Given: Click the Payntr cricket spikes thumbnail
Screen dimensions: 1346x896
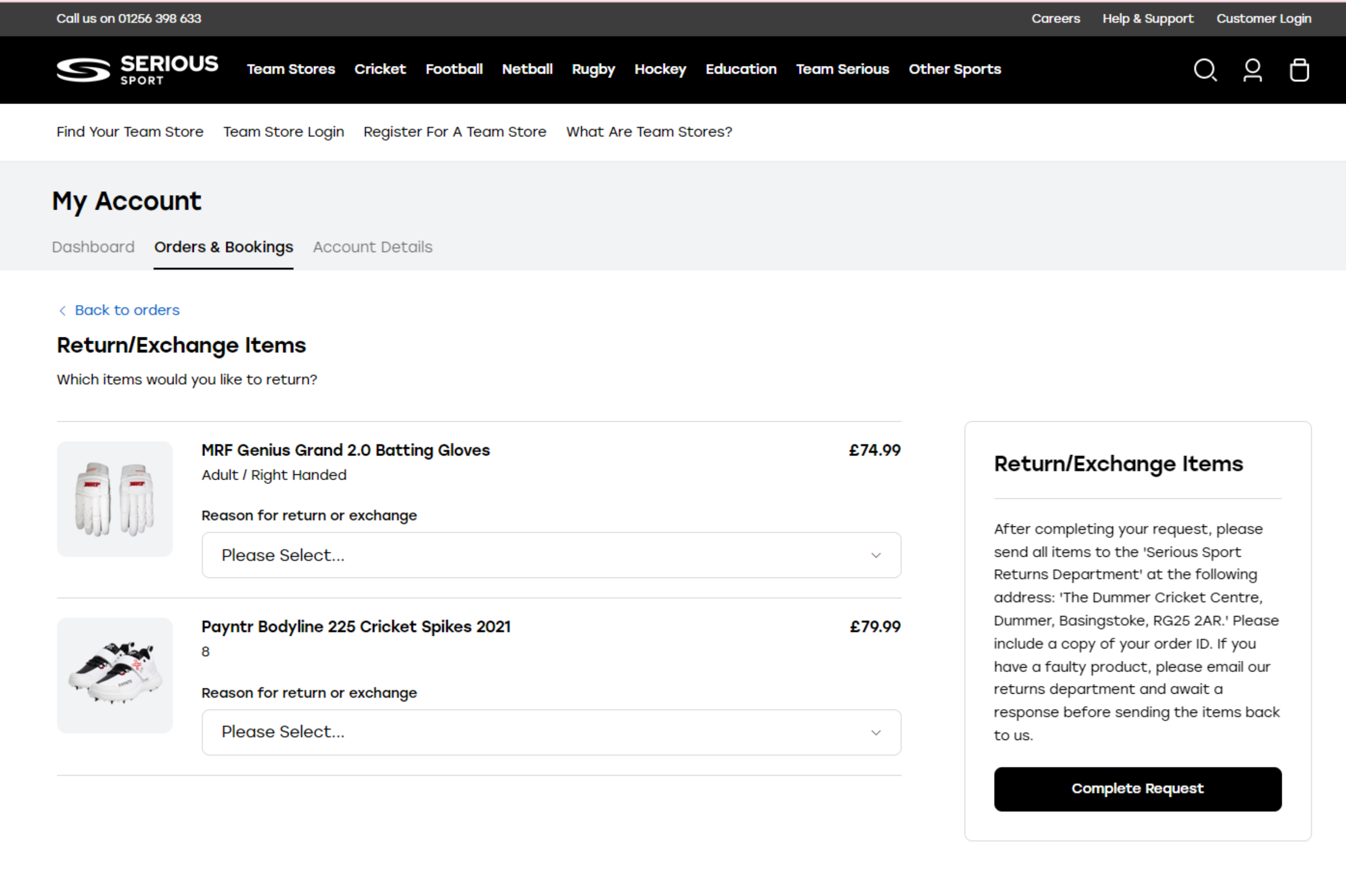Looking at the screenshot, I should (115, 675).
